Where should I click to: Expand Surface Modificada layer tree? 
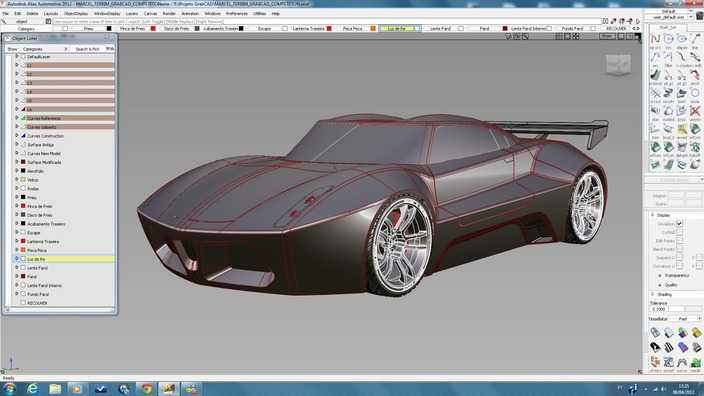point(17,162)
